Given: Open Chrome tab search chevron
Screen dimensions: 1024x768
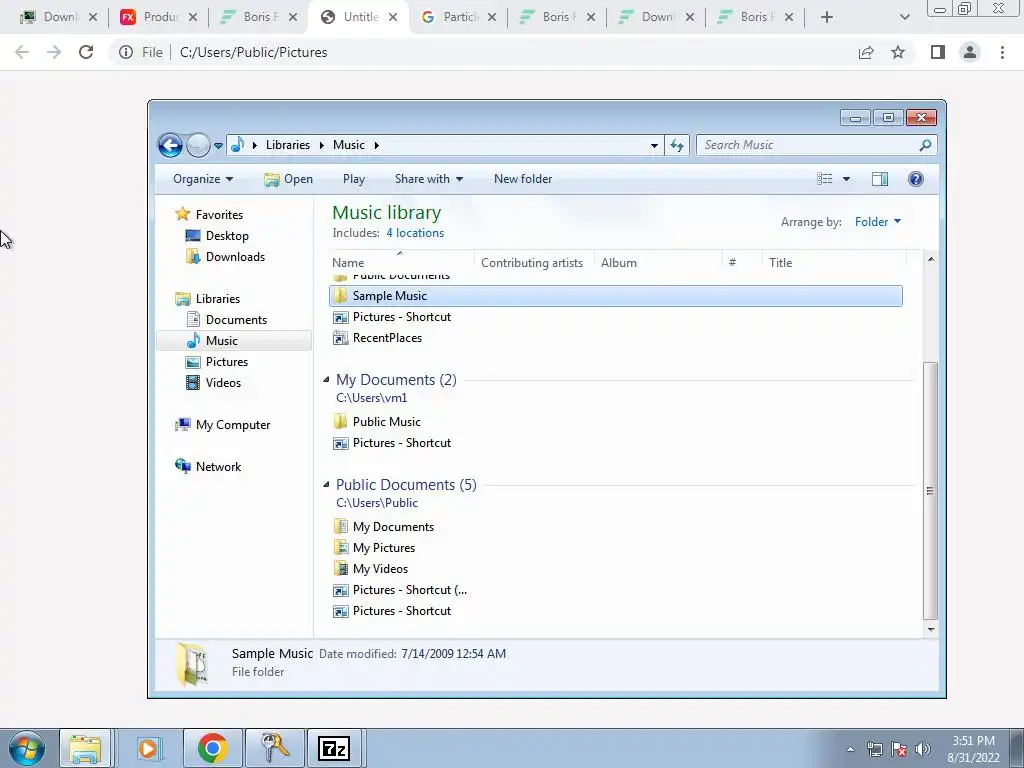Looking at the screenshot, I should 904,17.
